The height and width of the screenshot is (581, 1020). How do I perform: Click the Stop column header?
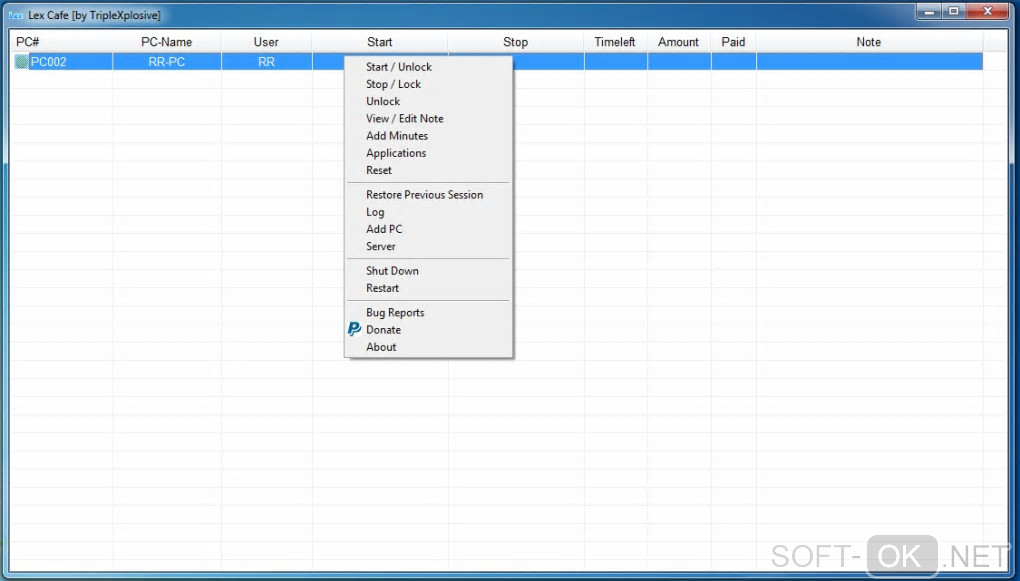point(515,42)
